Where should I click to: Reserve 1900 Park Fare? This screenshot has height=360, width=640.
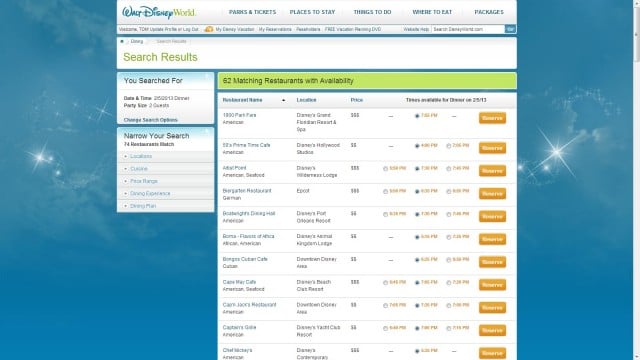(492, 118)
